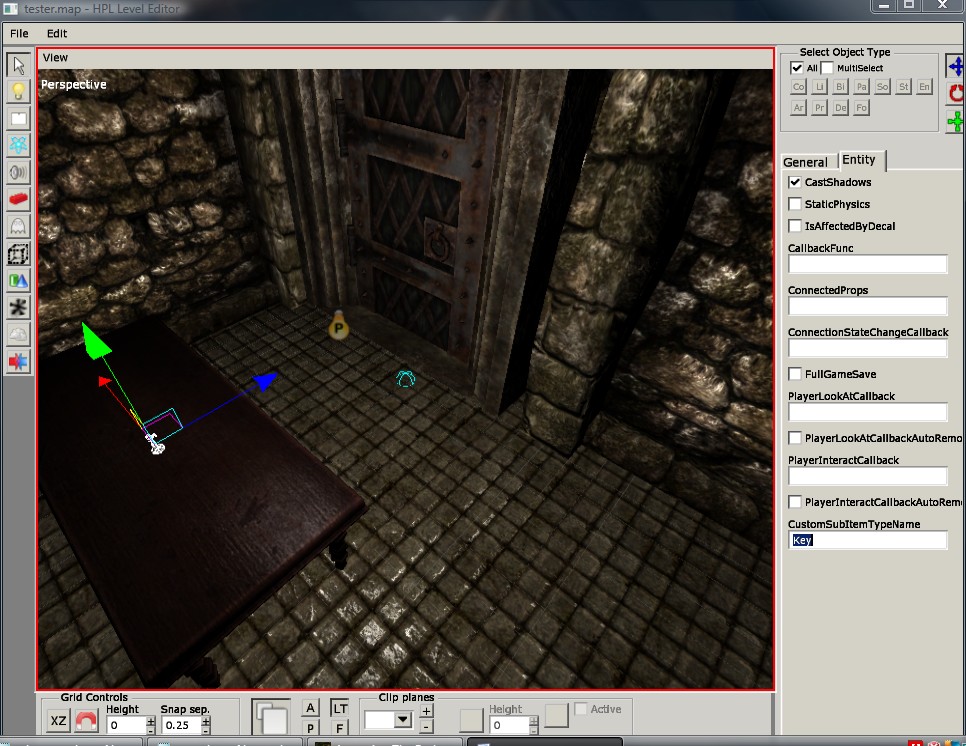Click the CallbackFunc text field
Viewport: 966px width, 746px height.
pos(867,264)
